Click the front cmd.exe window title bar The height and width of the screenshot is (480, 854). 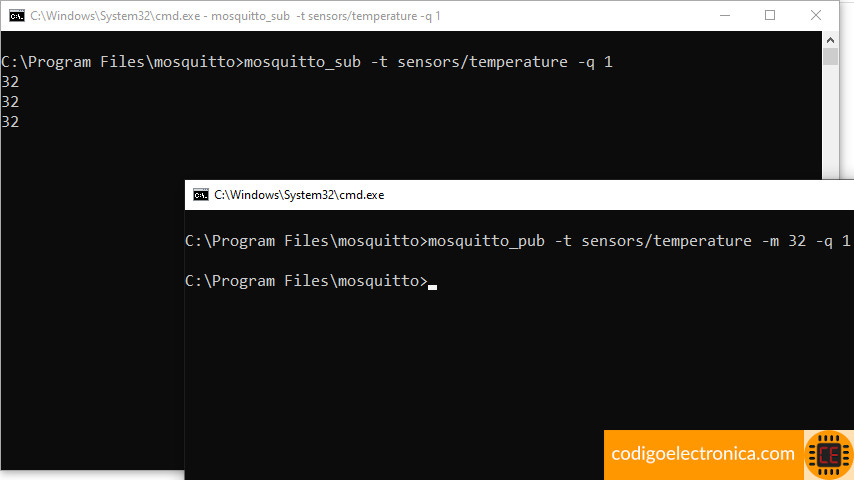[519, 195]
